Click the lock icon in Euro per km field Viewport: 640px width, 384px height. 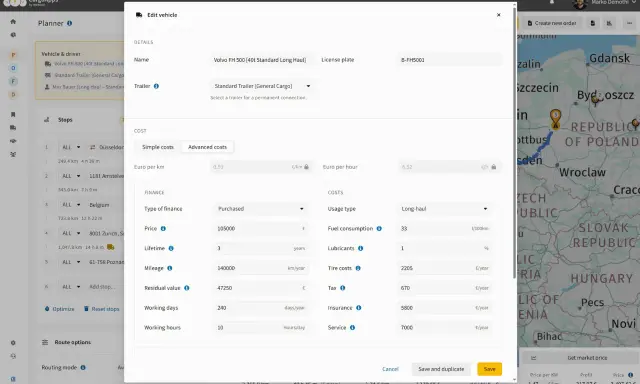pos(307,167)
